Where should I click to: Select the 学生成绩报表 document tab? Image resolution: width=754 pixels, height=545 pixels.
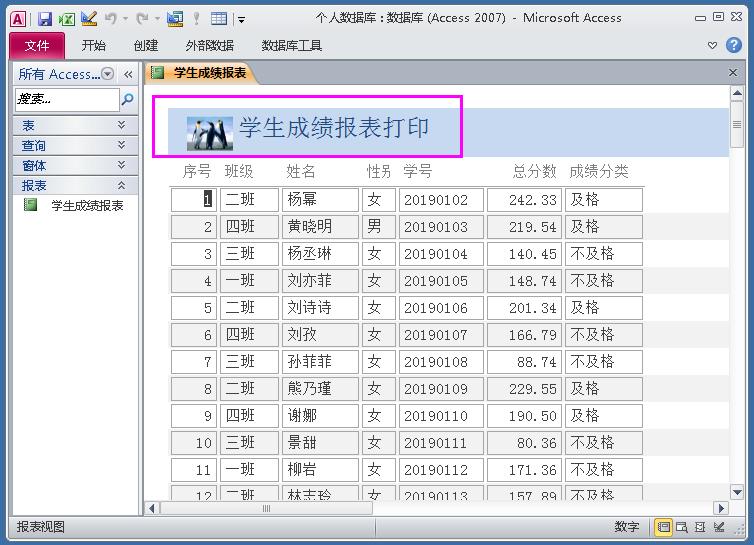[201, 73]
